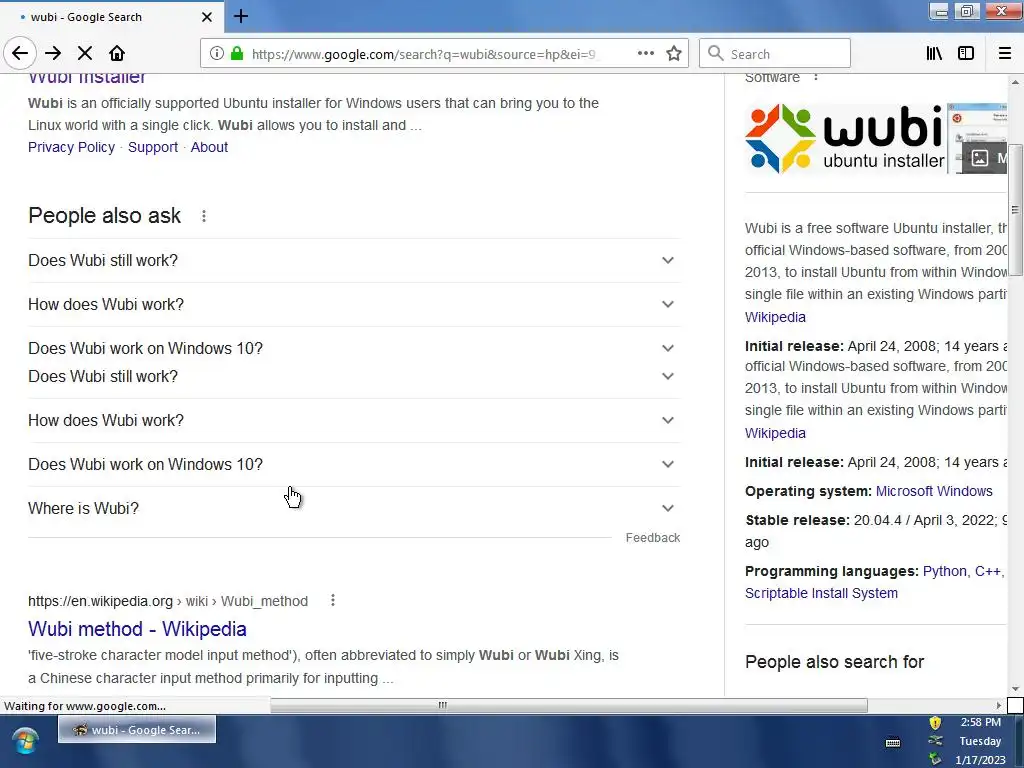Click scroll-down arrow of vertical scrollbar
The height and width of the screenshot is (768, 1024).
point(1015,689)
